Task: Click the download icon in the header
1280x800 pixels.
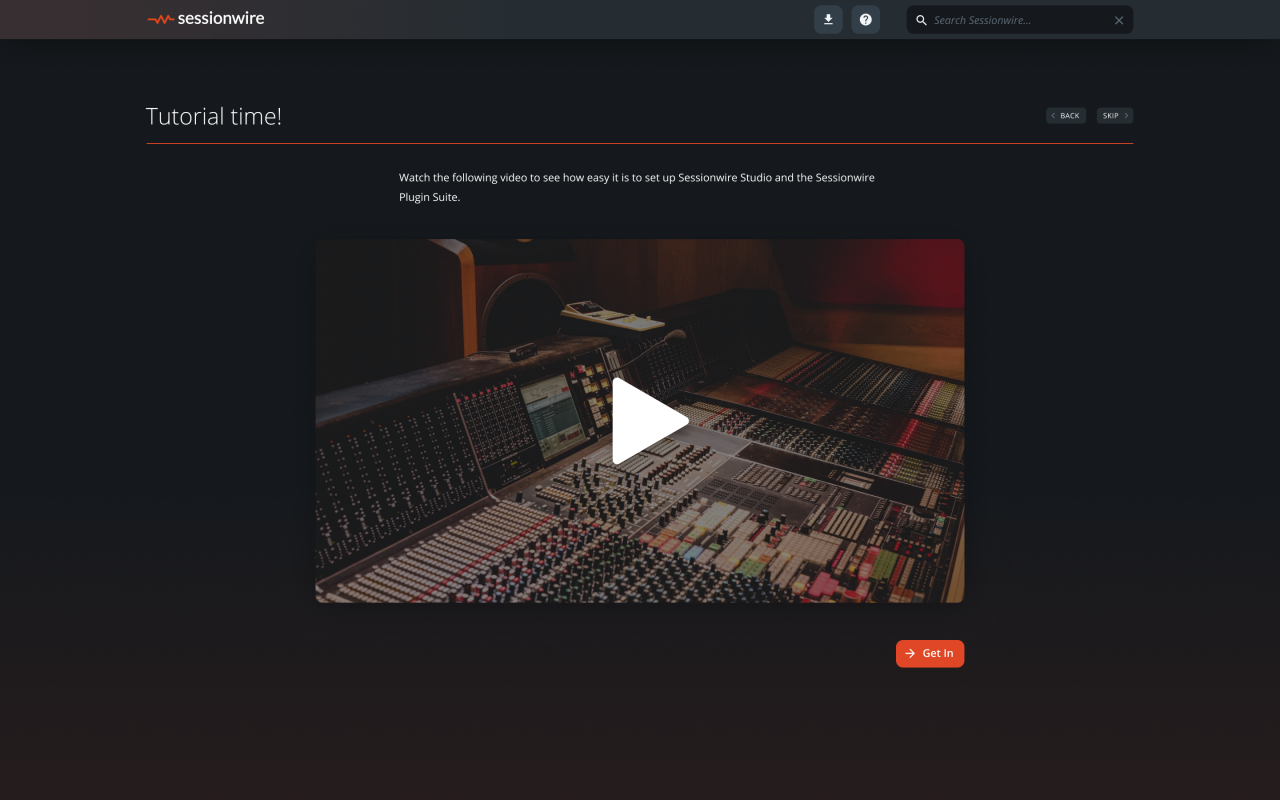Action: (828, 20)
